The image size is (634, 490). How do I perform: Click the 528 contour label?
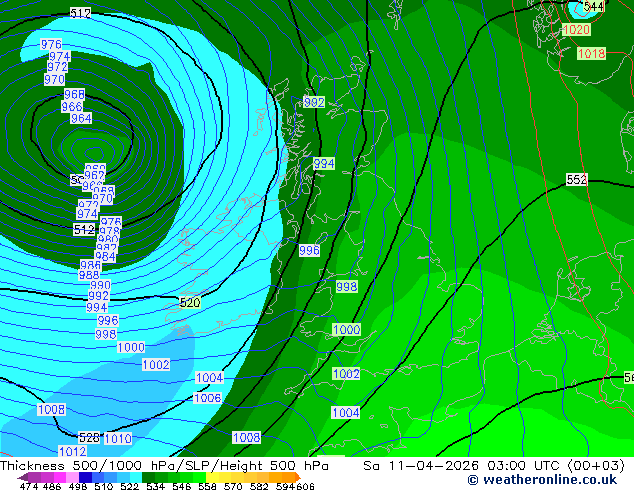tap(89, 437)
